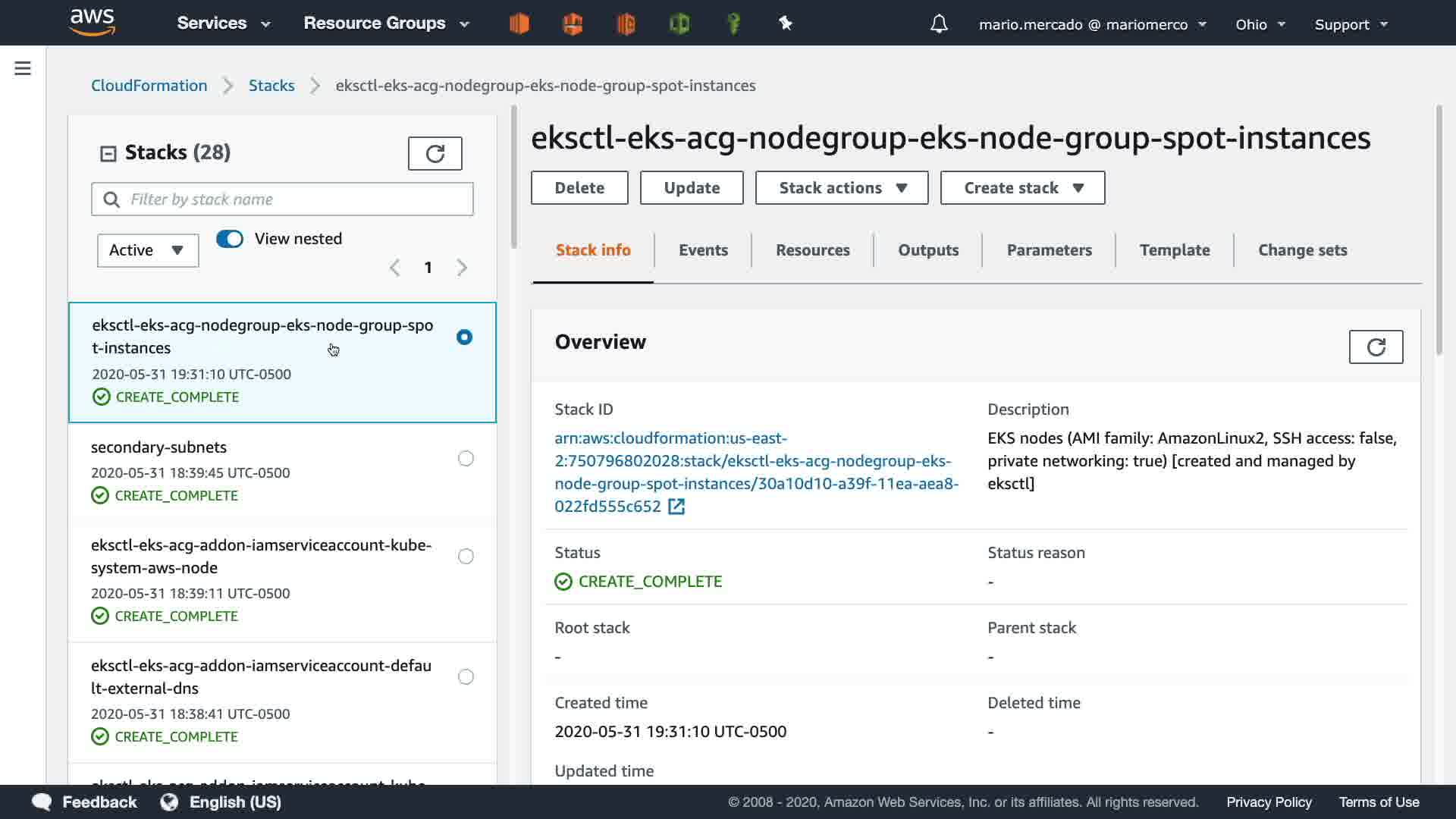This screenshot has width=1456, height=819.
Task: Open the Active filter dropdown
Action: pos(148,250)
